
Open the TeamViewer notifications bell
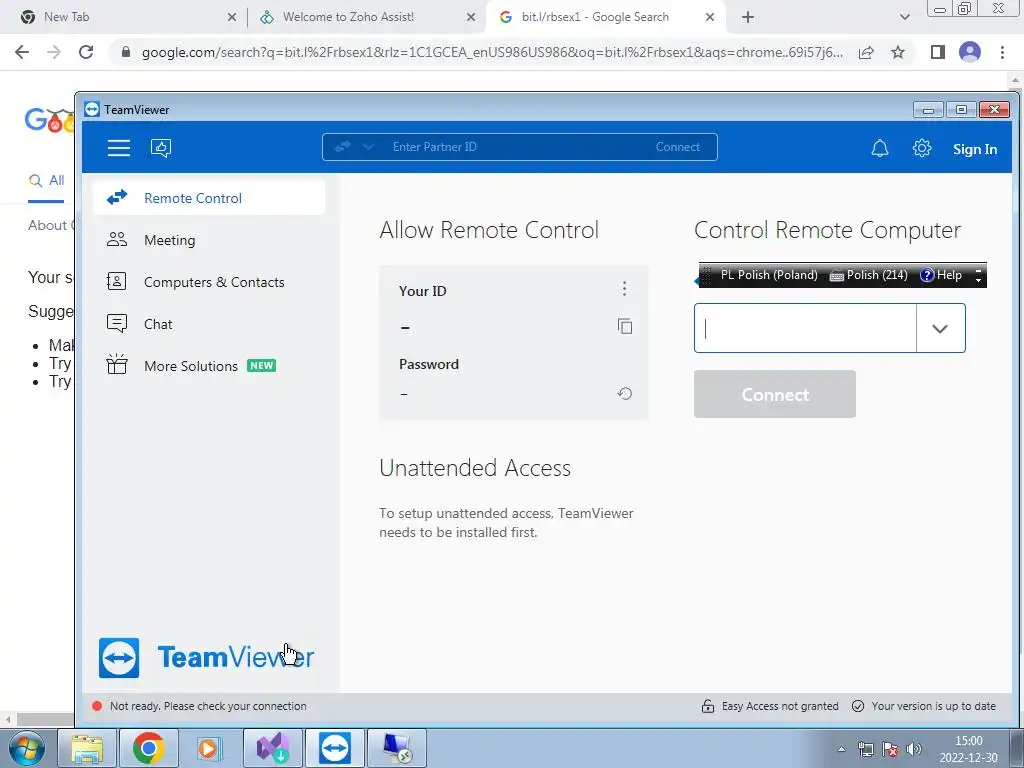(880, 148)
